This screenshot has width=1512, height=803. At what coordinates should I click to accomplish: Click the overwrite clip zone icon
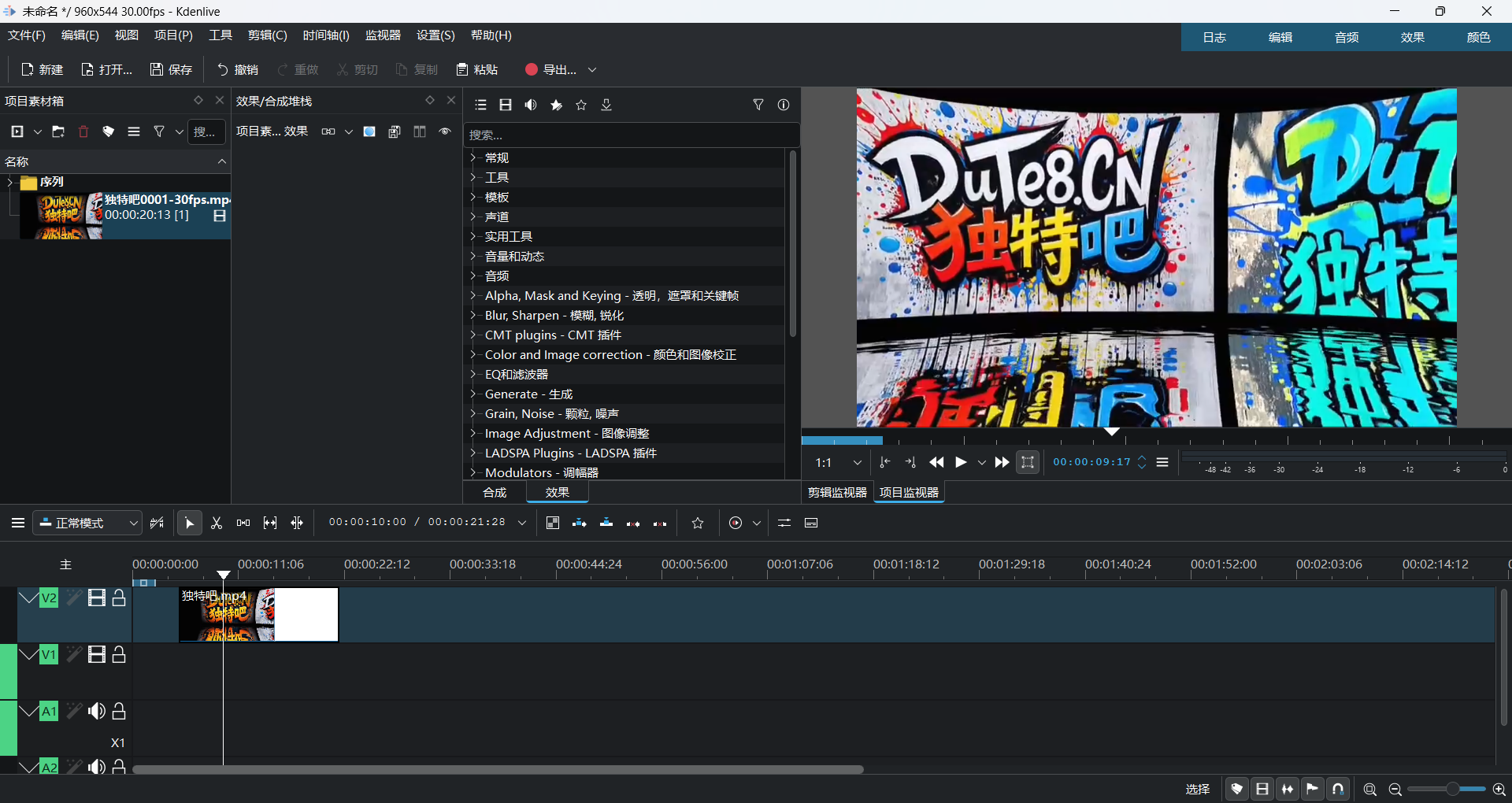click(606, 523)
